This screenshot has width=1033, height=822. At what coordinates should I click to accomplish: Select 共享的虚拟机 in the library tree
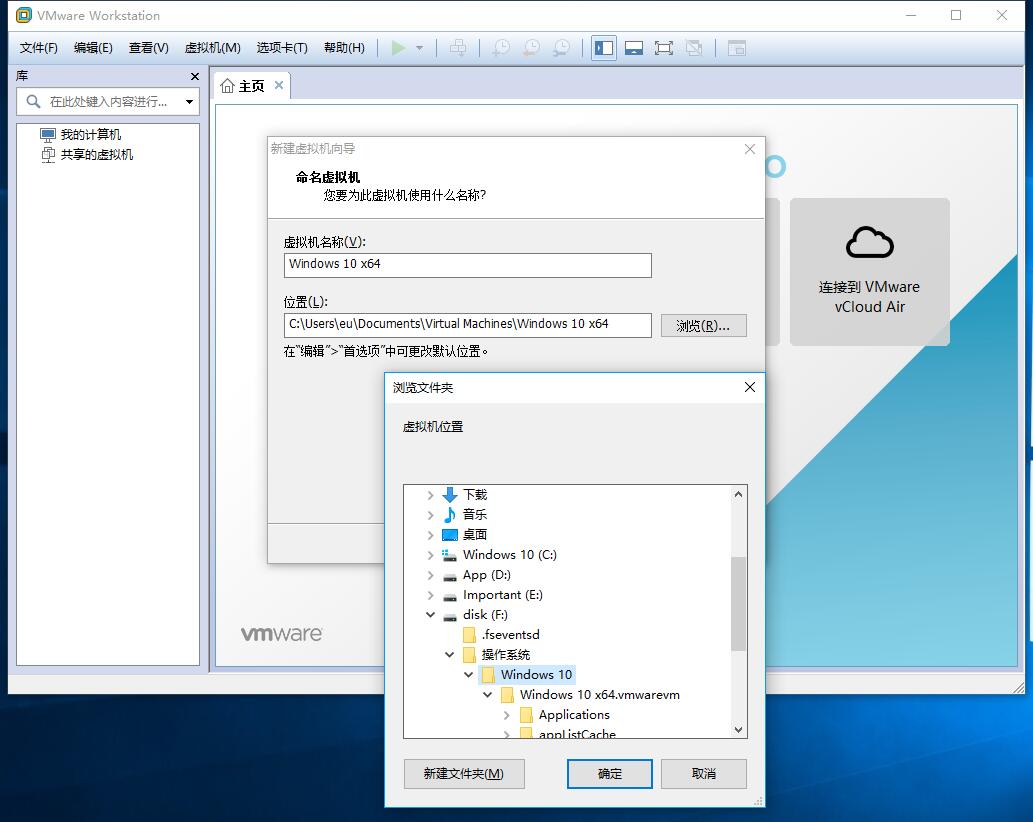point(96,155)
